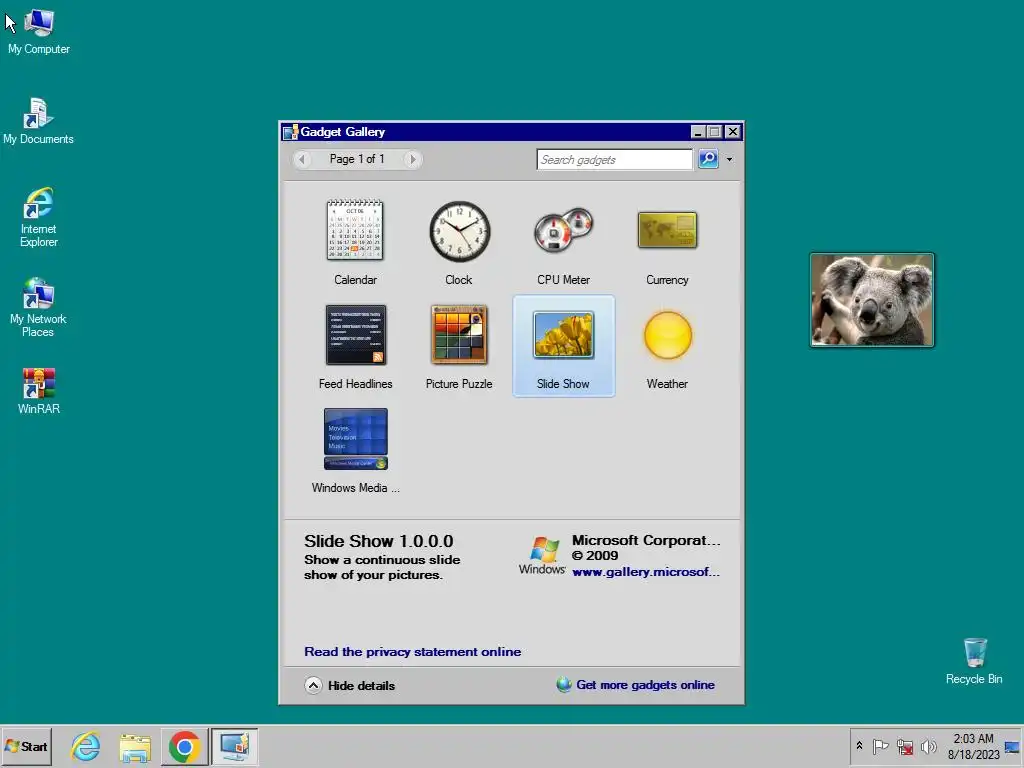Screen dimensions: 1024x768
Task: Select the Feed Headlines gadget
Action: point(355,346)
